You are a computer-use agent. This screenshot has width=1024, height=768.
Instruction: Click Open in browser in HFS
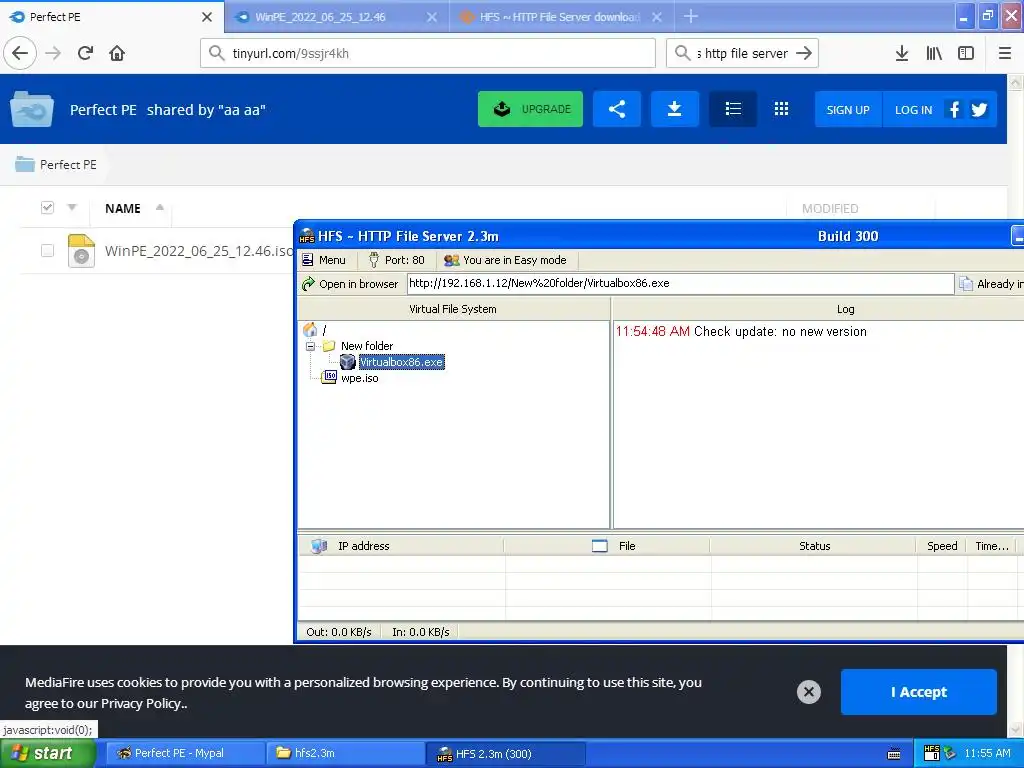coord(350,283)
